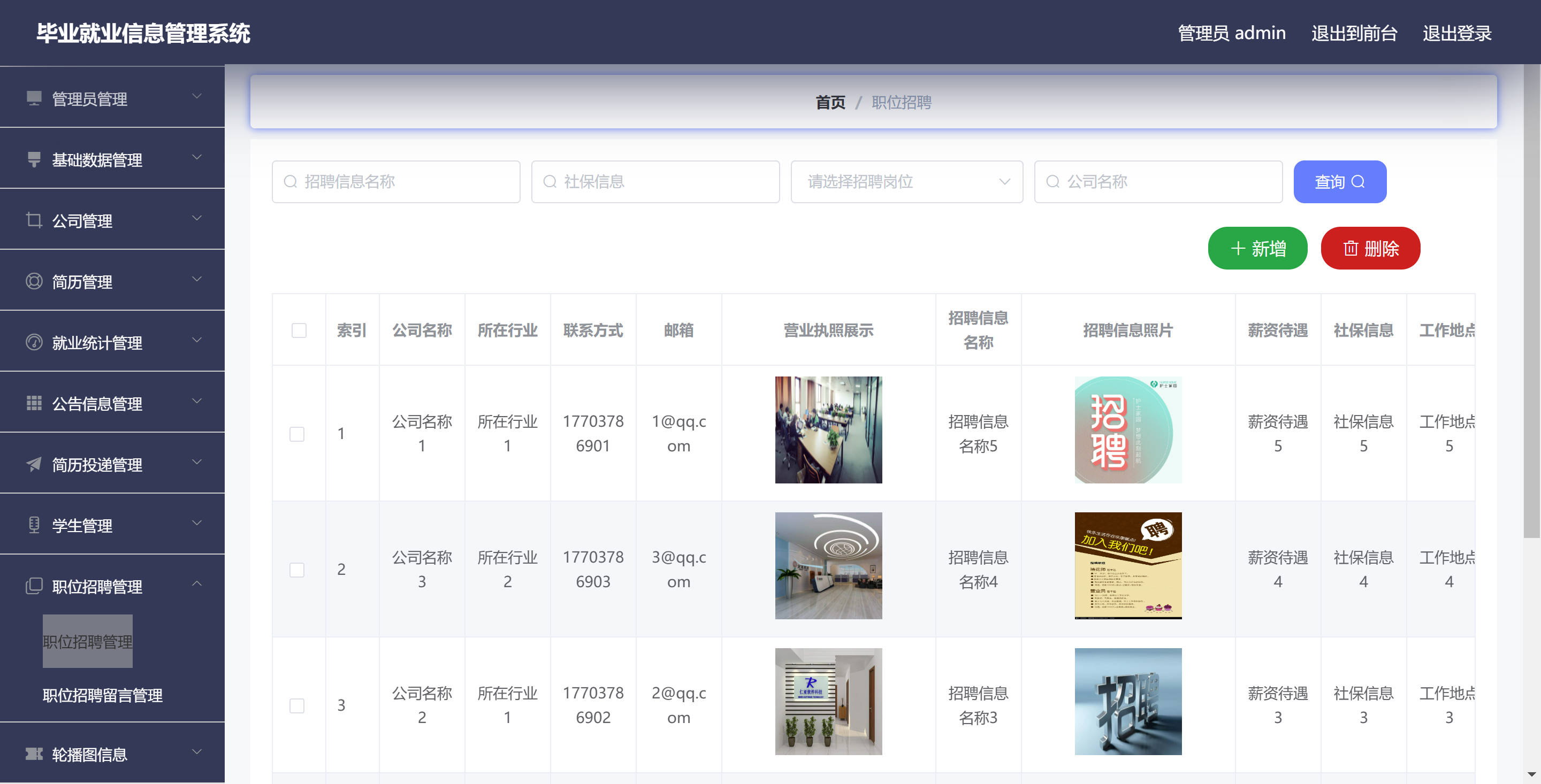This screenshot has height=784, width=1541.
Task: Toggle the select-all checkbox in table header
Action: pyautogui.click(x=299, y=330)
